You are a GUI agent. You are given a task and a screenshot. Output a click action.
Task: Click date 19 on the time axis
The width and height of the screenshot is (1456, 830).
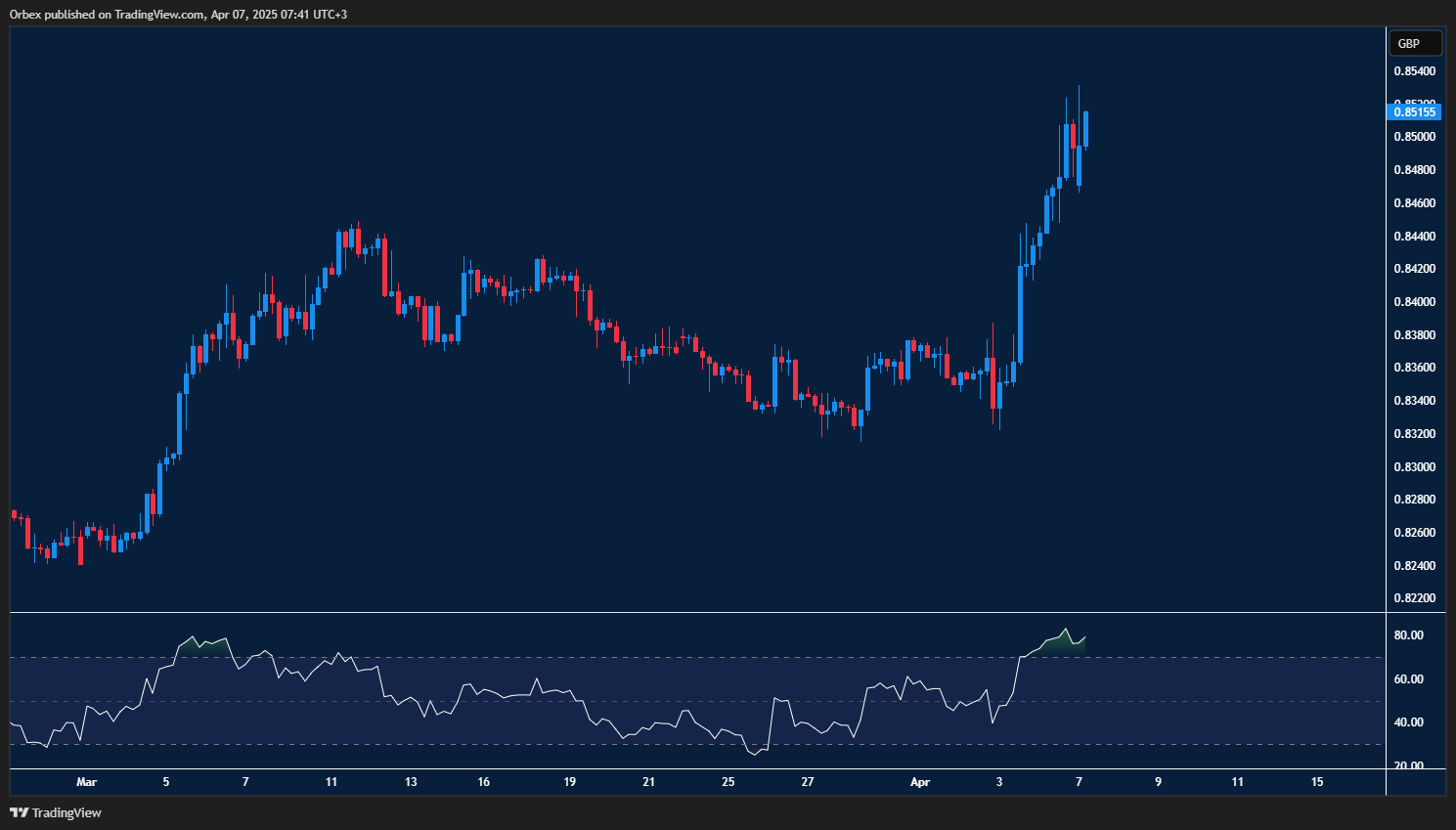click(x=569, y=782)
